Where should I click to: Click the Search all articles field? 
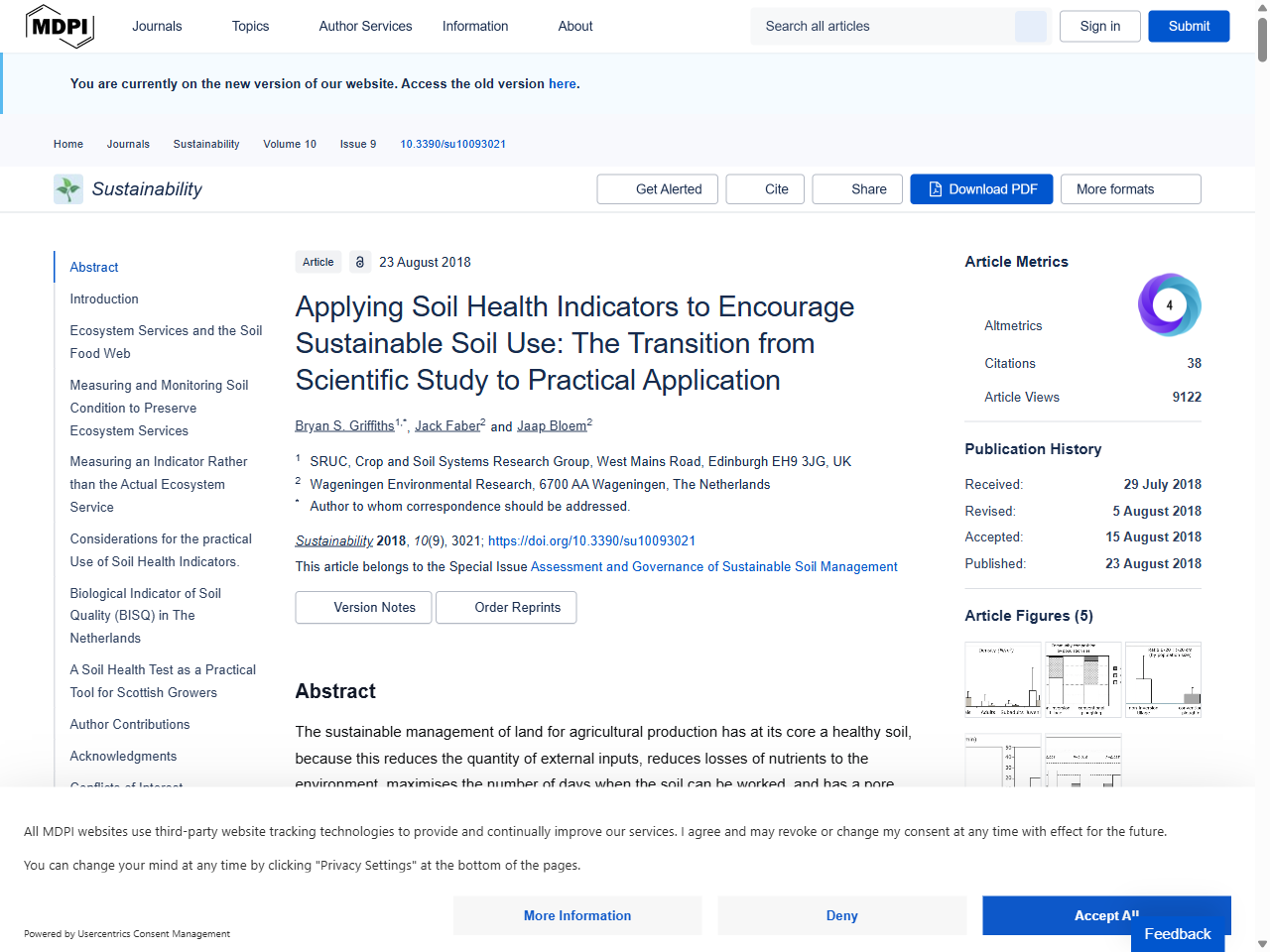[x=883, y=27]
